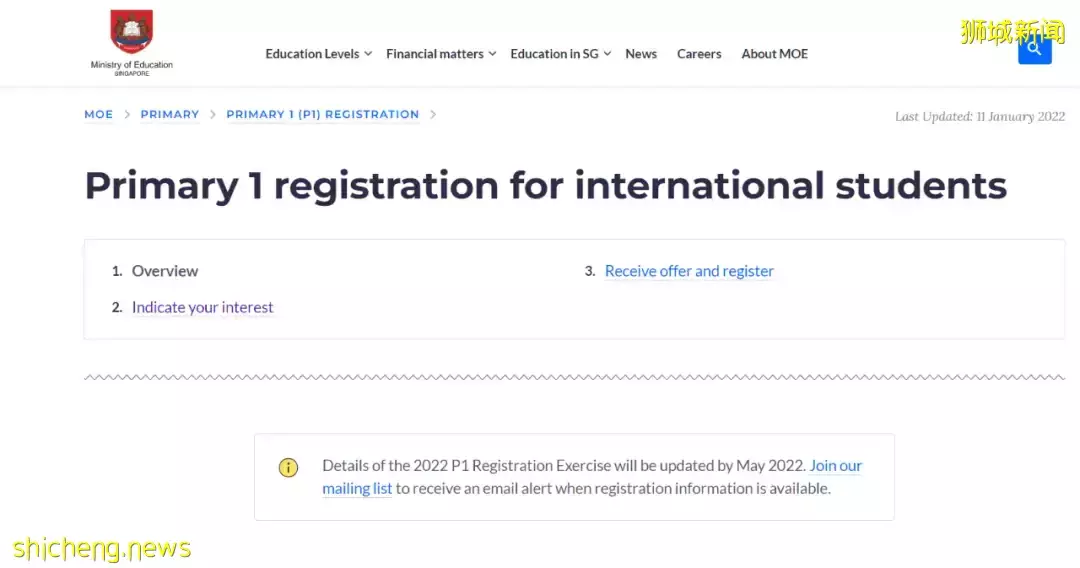The image size is (1080, 568).
Task: Go to the News menu item
Action: click(641, 54)
